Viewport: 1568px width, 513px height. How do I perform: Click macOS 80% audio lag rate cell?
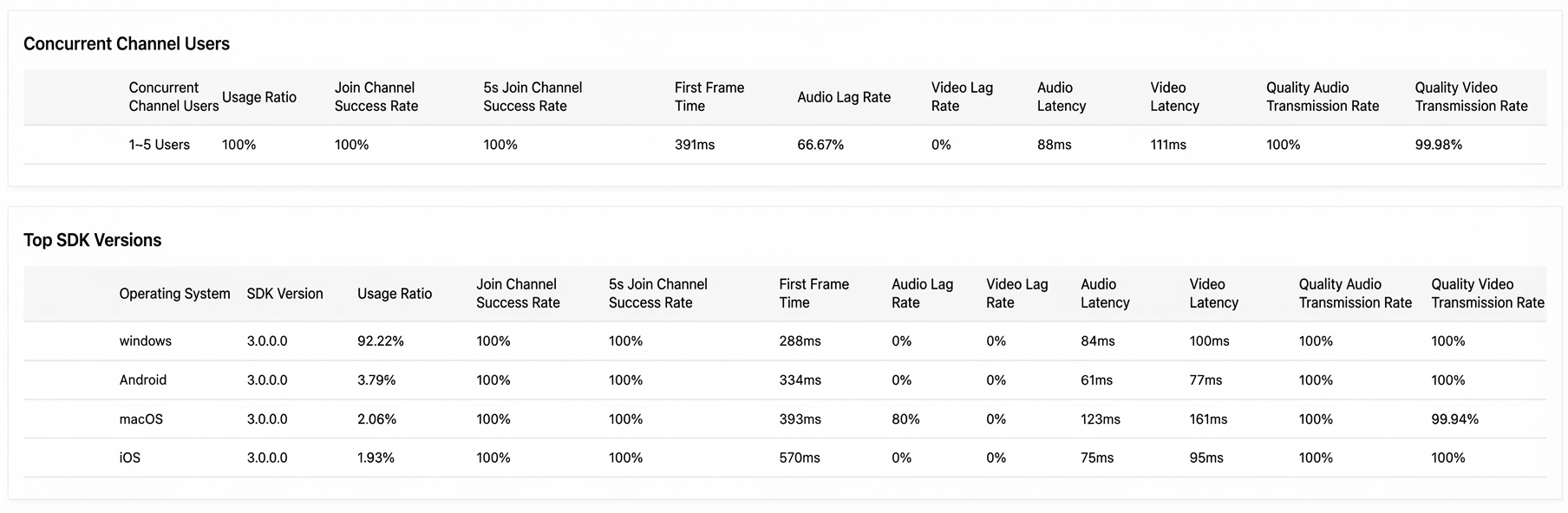pyautogui.click(x=905, y=419)
